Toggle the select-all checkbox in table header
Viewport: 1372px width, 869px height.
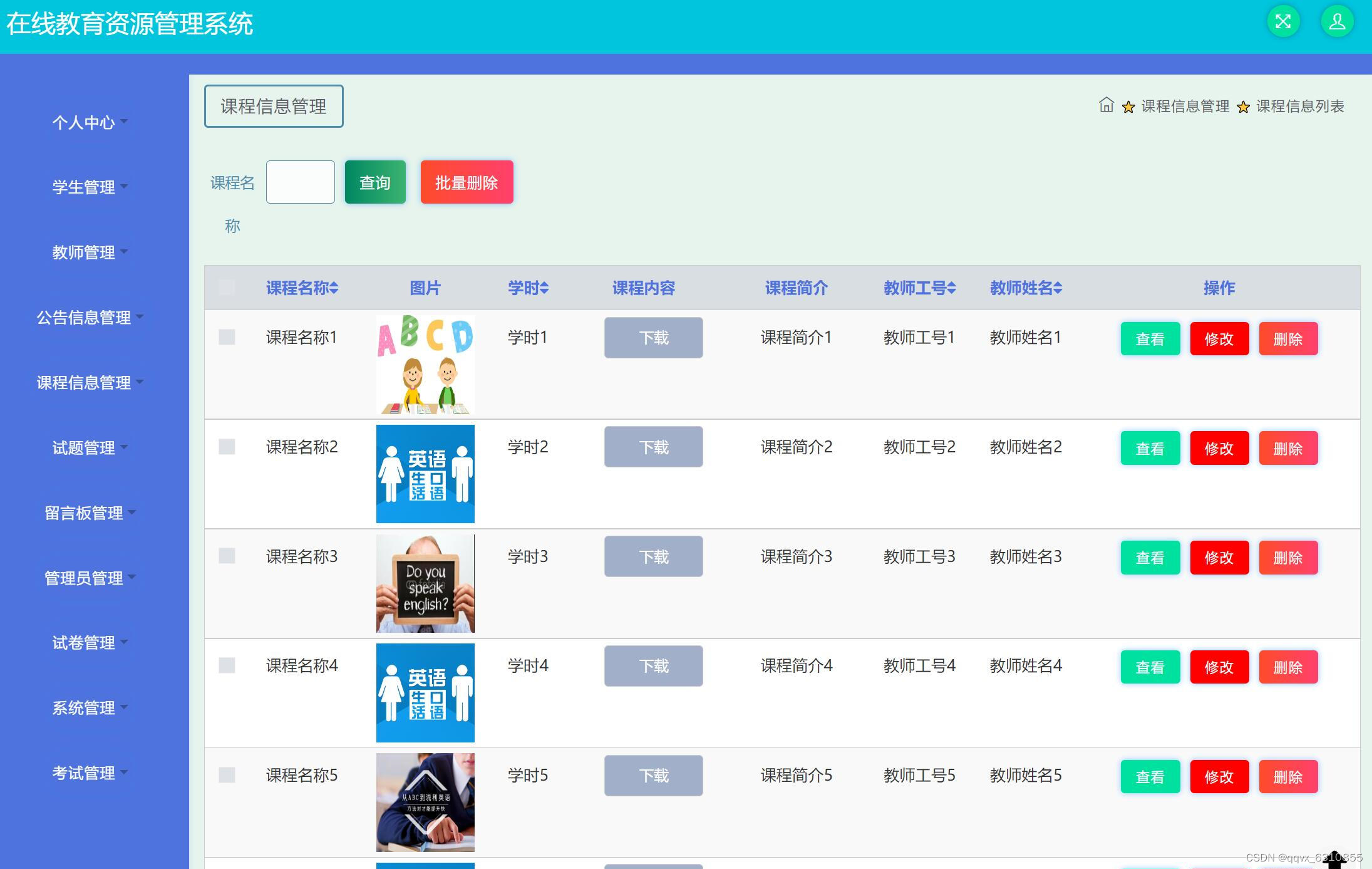(227, 288)
